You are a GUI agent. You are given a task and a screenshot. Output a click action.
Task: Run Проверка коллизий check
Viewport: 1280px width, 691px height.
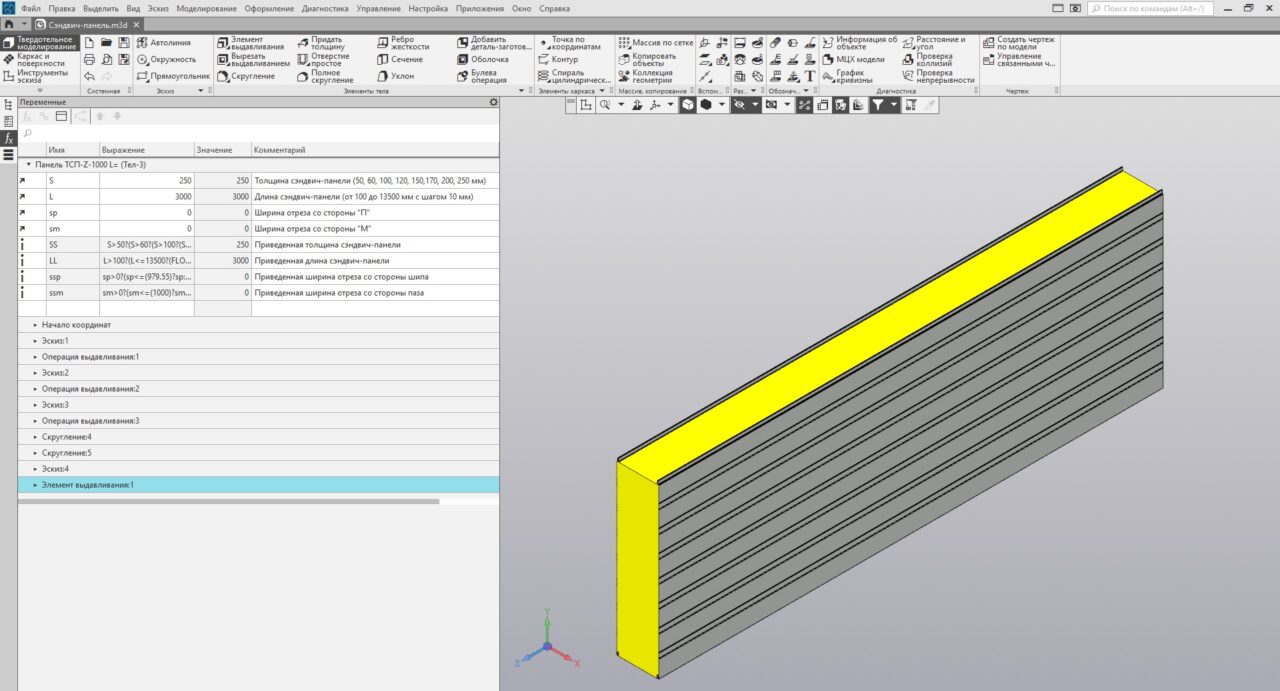[x=927, y=59]
